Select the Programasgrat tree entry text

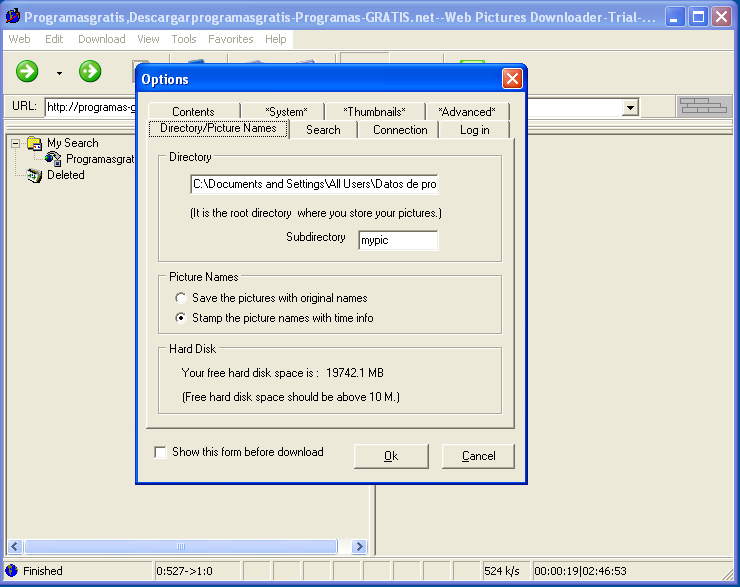coord(100,159)
